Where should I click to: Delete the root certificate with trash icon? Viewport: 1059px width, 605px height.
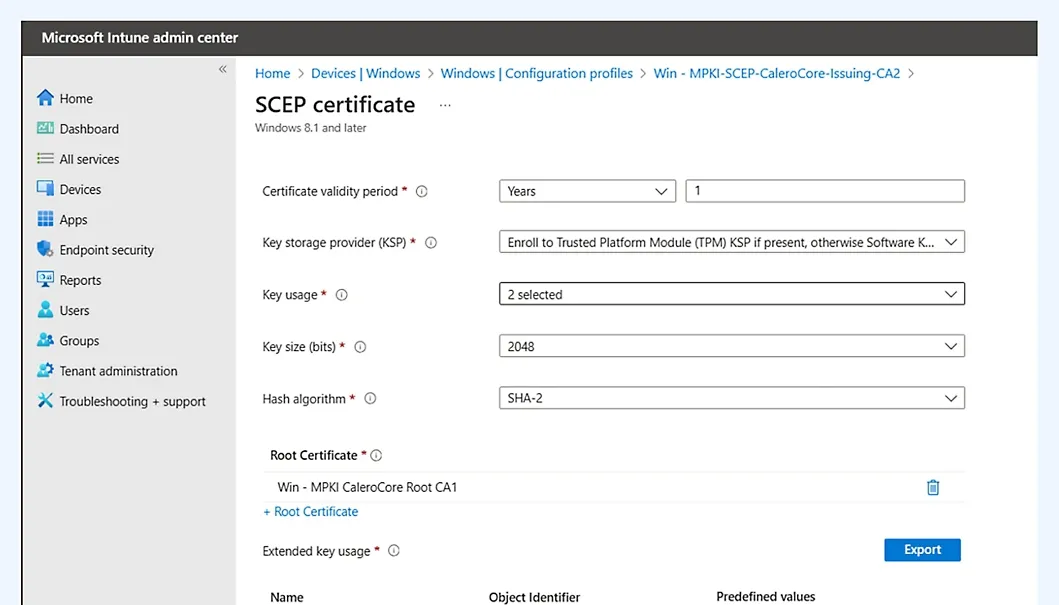[x=932, y=488]
